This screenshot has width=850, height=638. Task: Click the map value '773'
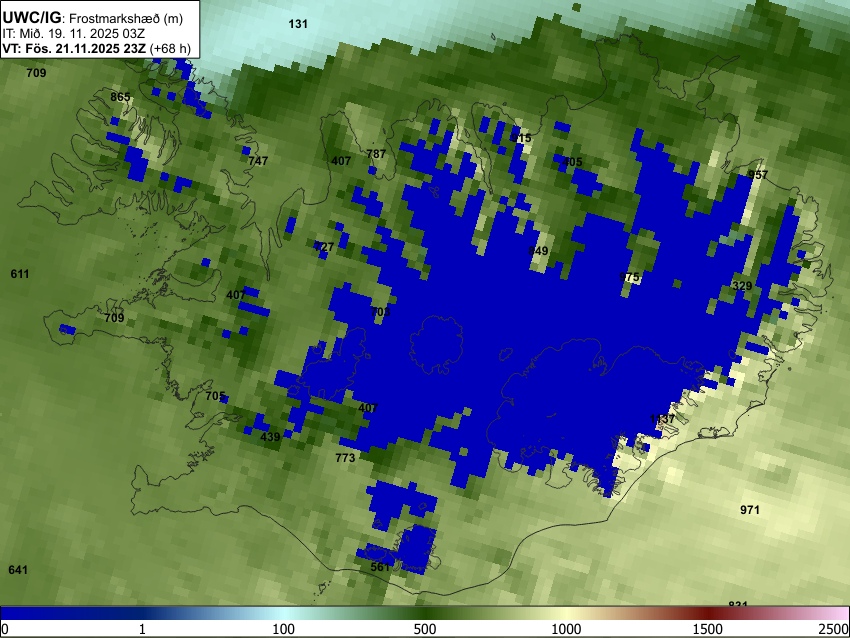pyautogui.click(x=345, y=458)
